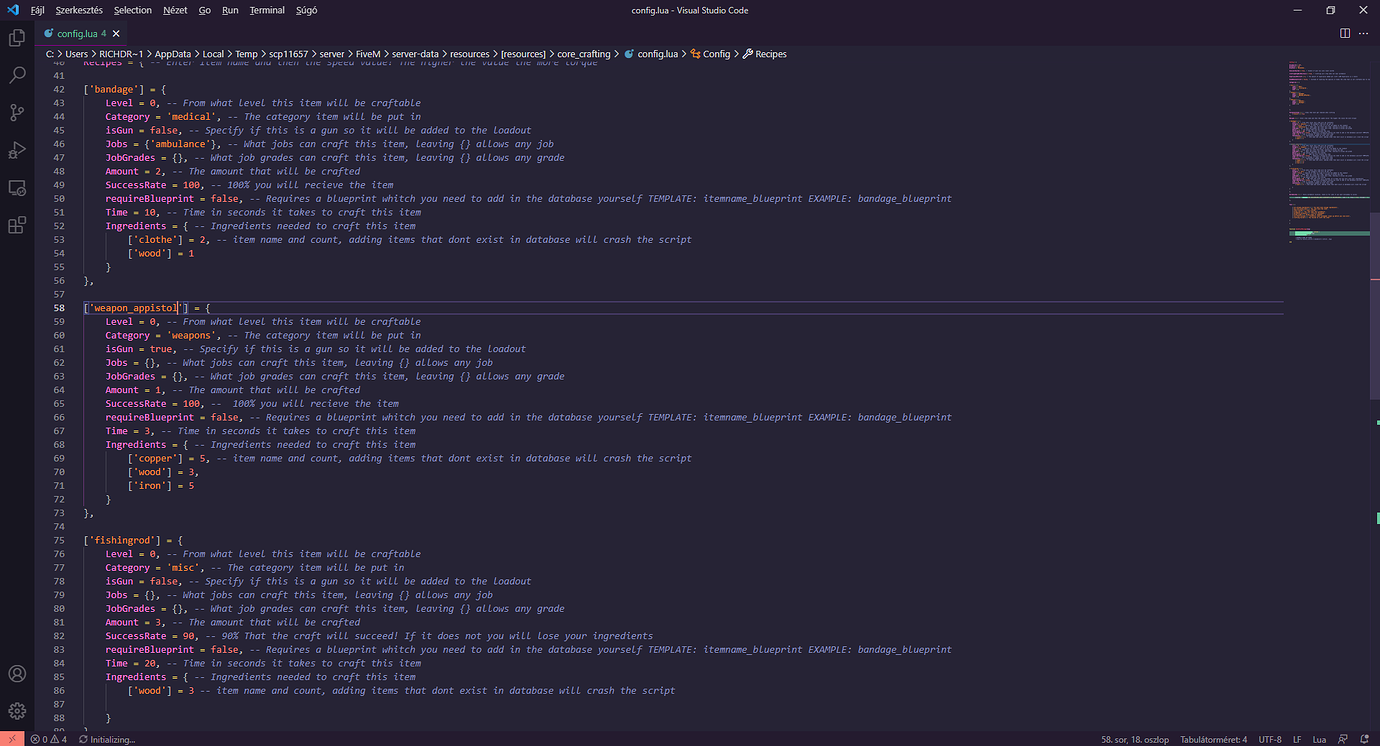
Task: Open editor actions with the ellipsis menu
Action: point(1364,33)
